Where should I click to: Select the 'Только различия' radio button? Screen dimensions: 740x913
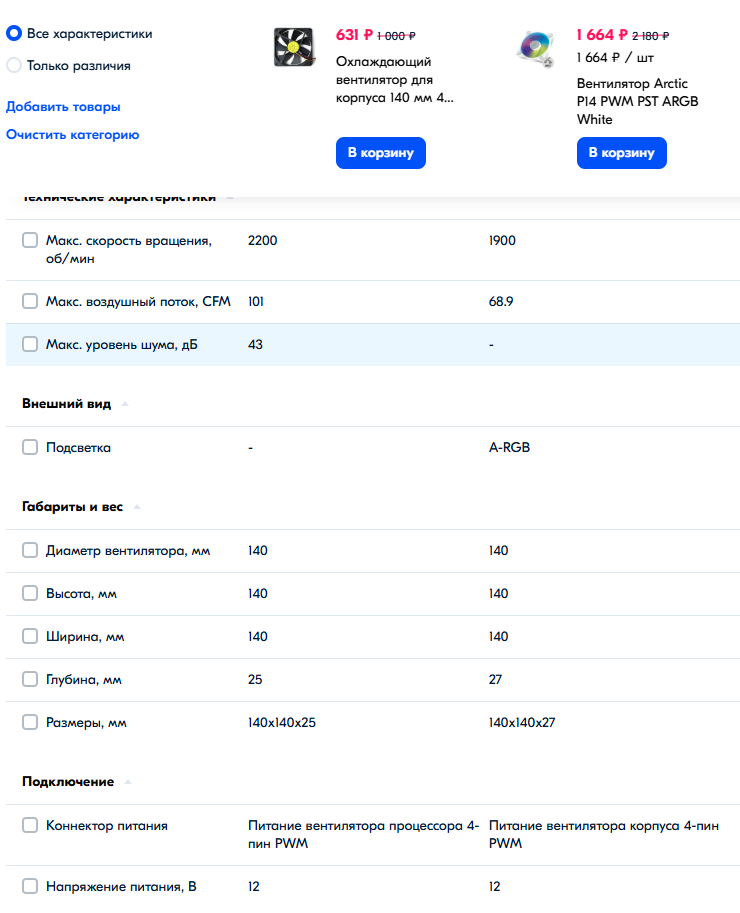click(14, 65)
